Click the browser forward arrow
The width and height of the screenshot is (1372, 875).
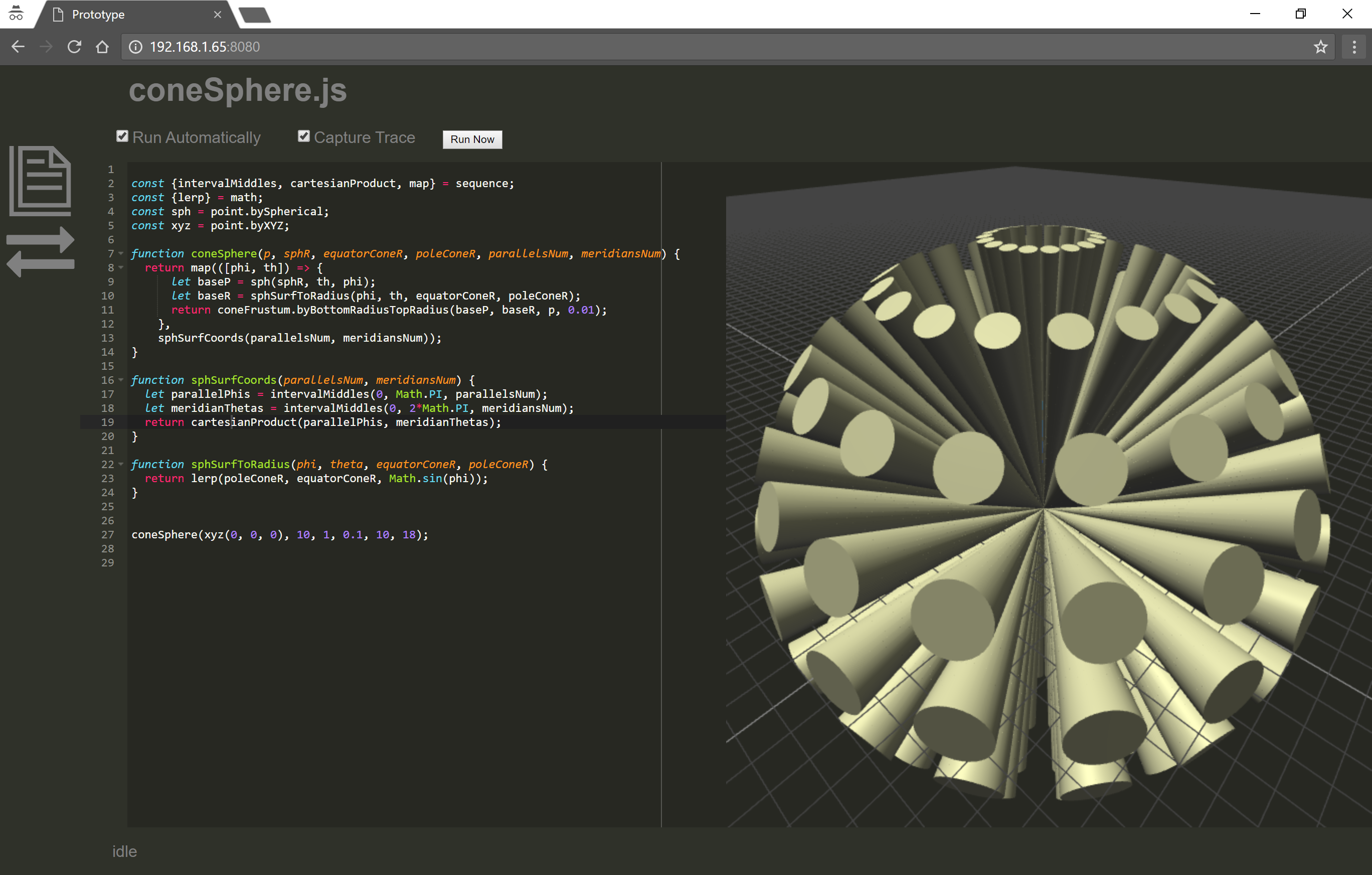pos(46,47)
